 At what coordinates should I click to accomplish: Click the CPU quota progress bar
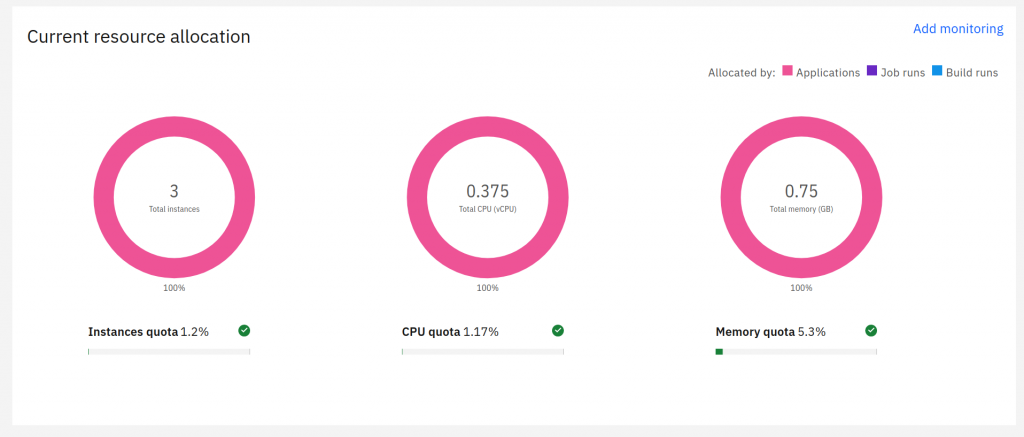point(483,352)
